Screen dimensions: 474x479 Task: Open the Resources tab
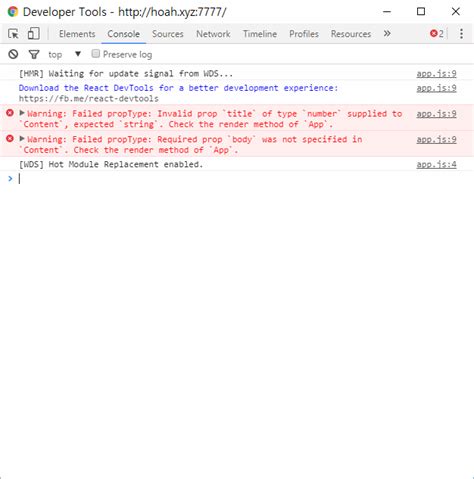[351, 34]
